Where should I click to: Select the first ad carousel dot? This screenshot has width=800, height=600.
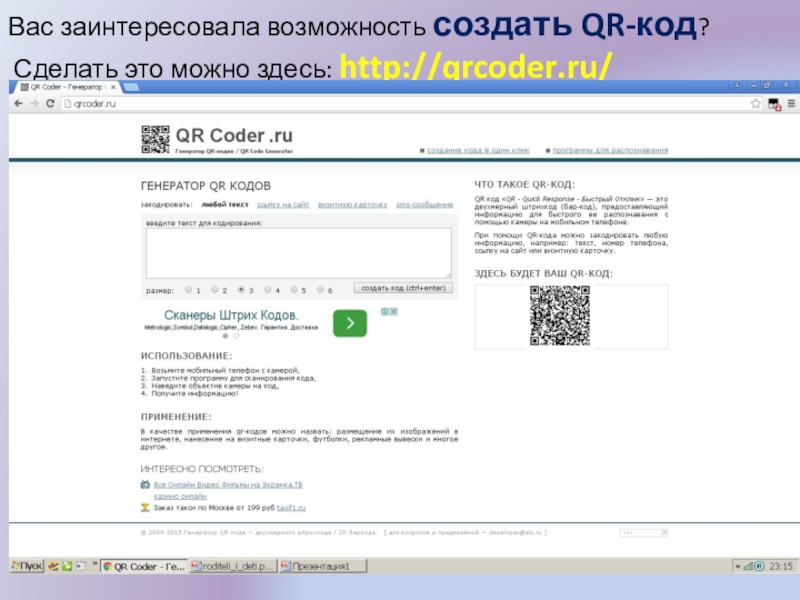pyautogui.click(x=225, y=336)
